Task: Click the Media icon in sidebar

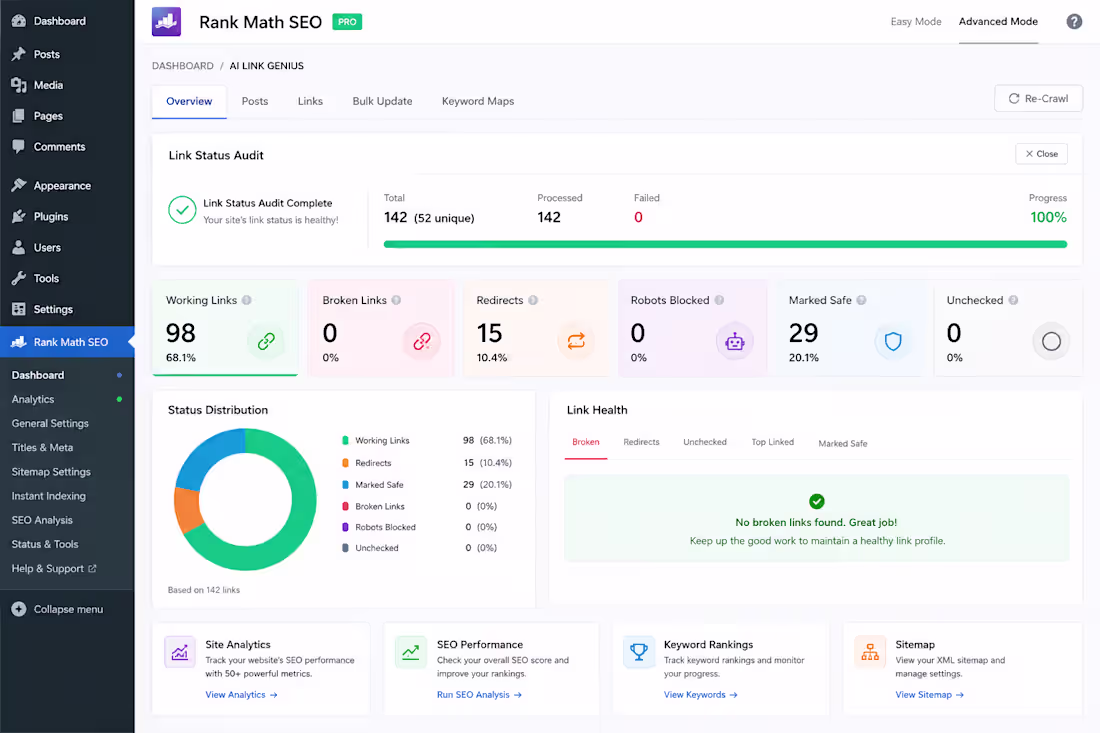Action: [x=19, y=85]
